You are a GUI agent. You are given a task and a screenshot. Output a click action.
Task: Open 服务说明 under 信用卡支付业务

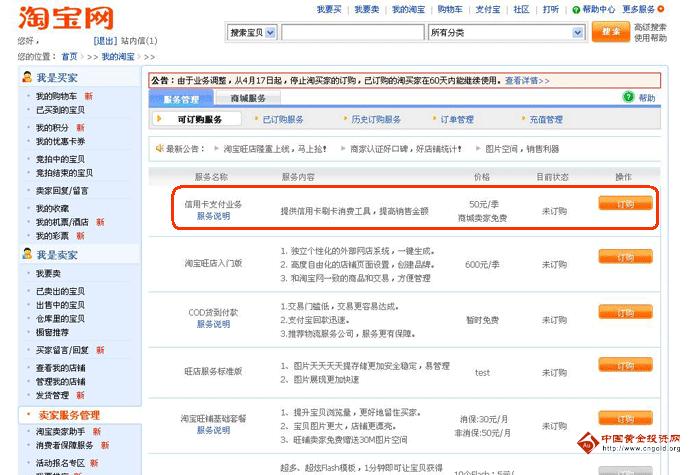tap(213, 216)
